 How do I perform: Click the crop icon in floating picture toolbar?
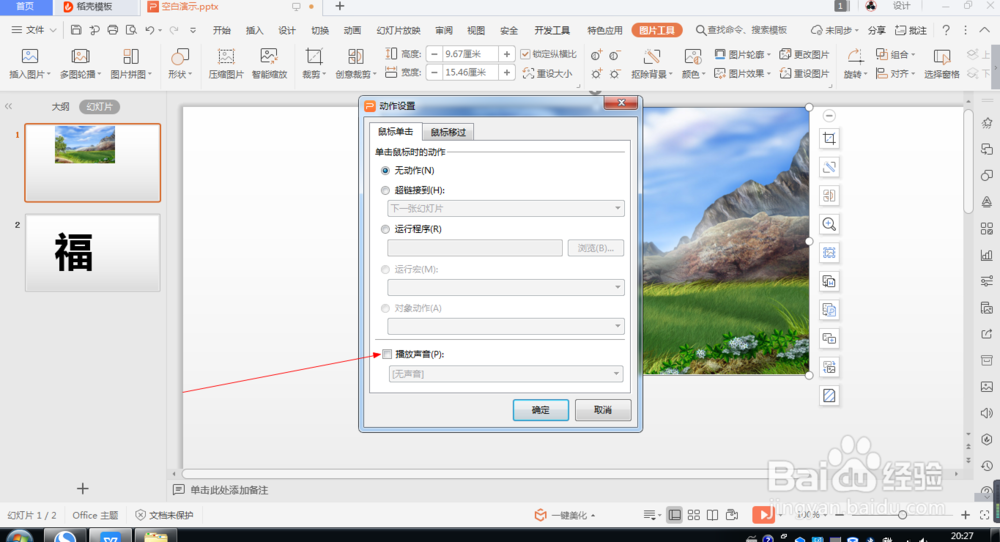(829, 138)
